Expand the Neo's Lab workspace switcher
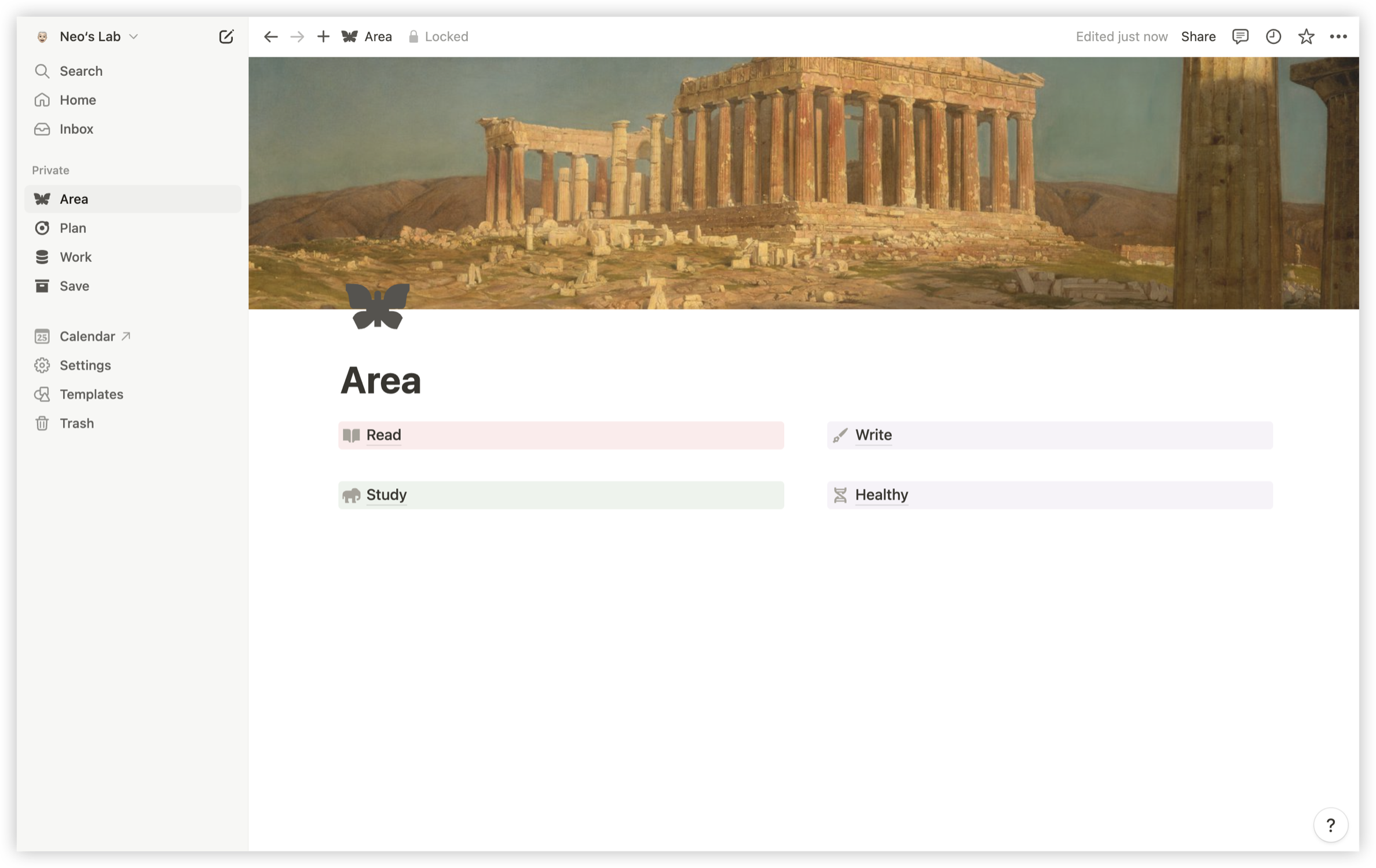Viewport: 1376px width, 868px height. (98, 36)
